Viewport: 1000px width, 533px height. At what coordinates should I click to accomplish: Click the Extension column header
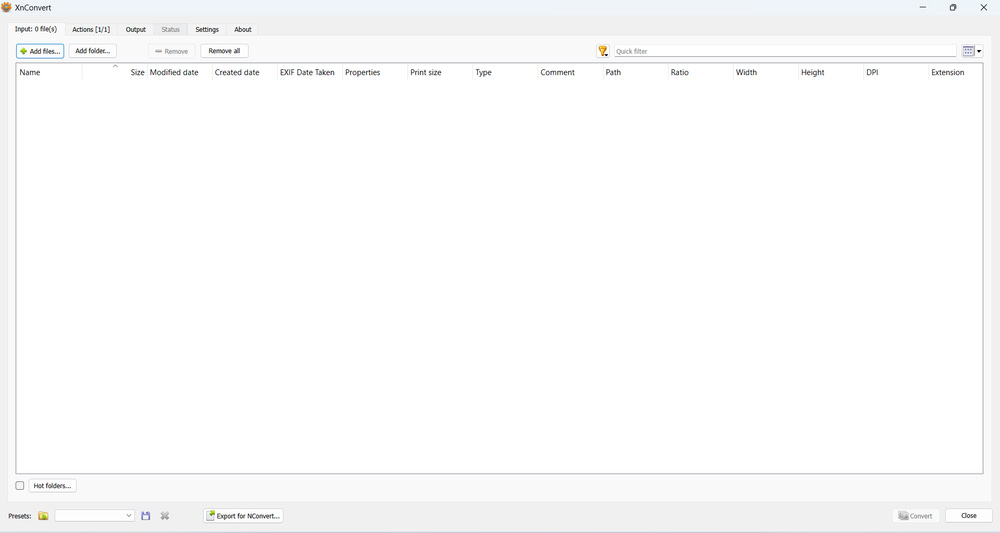(x=955, y=72)
